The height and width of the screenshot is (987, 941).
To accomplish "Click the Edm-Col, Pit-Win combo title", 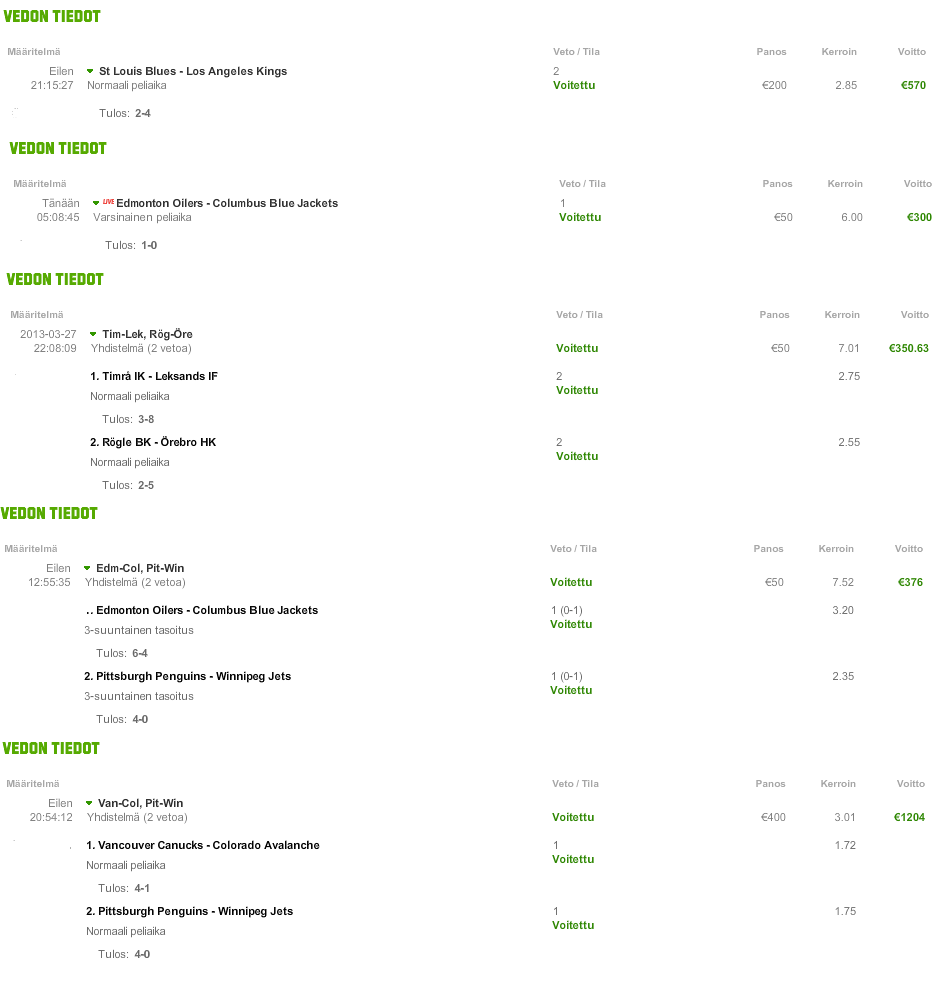I will tap(140, 568).
